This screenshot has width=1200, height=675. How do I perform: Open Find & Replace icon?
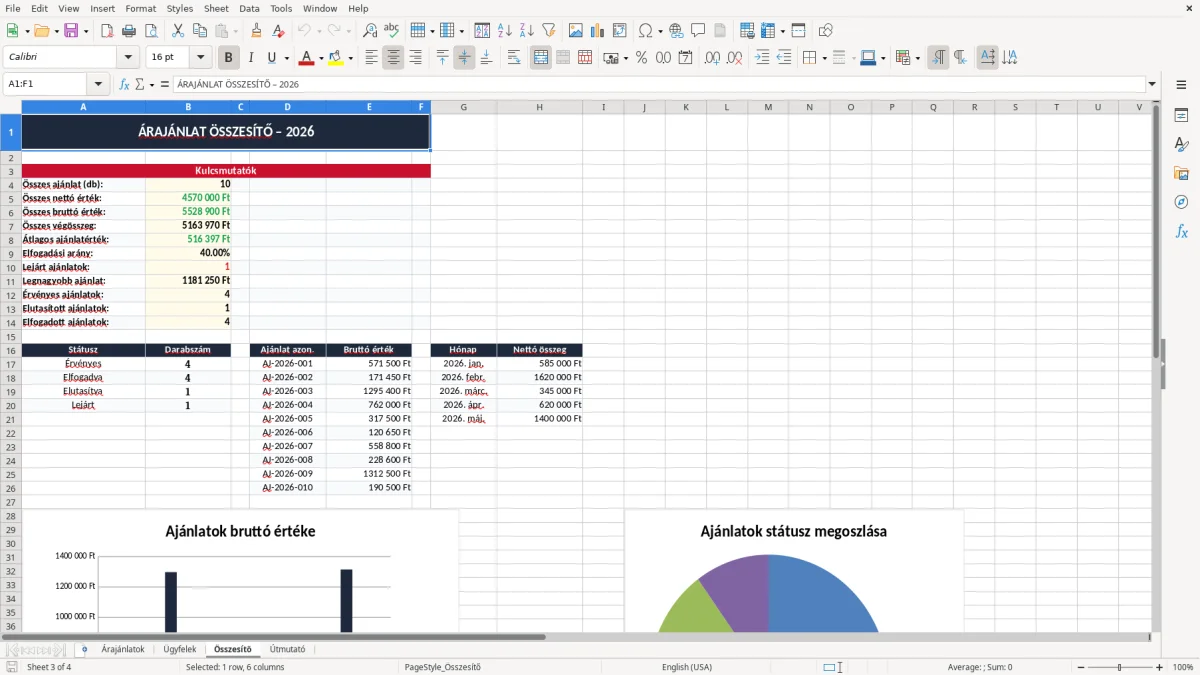[370, 31]
